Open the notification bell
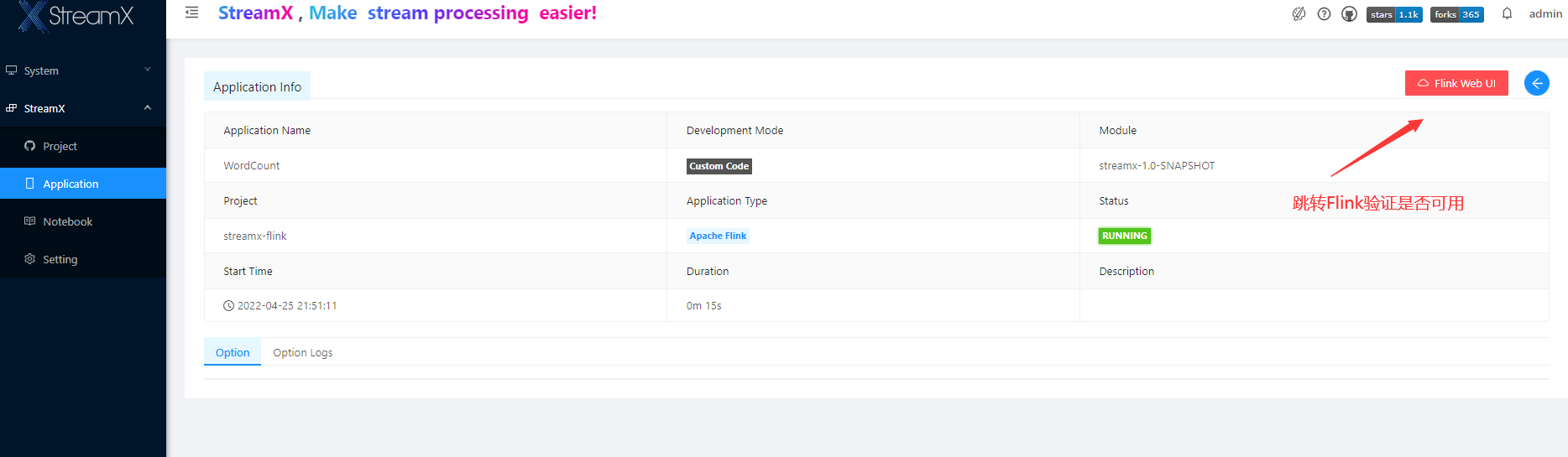Screen dimensions: 1568x457 click(x=1507, y=13)
